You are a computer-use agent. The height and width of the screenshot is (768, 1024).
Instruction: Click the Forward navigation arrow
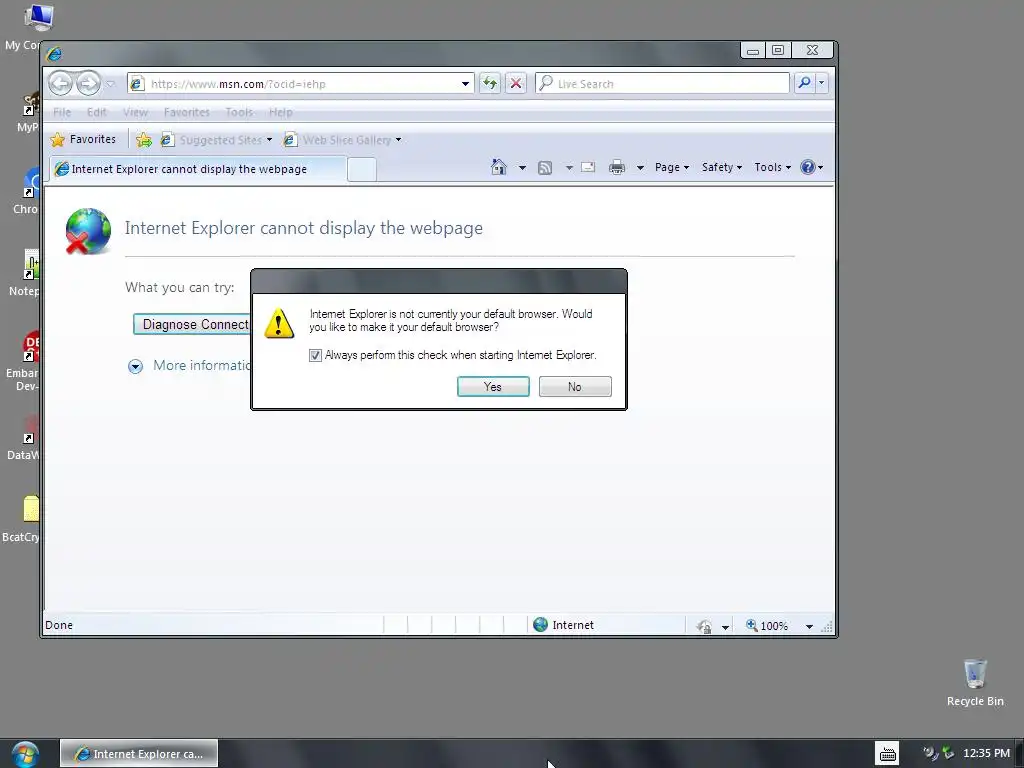coord(88,84)
